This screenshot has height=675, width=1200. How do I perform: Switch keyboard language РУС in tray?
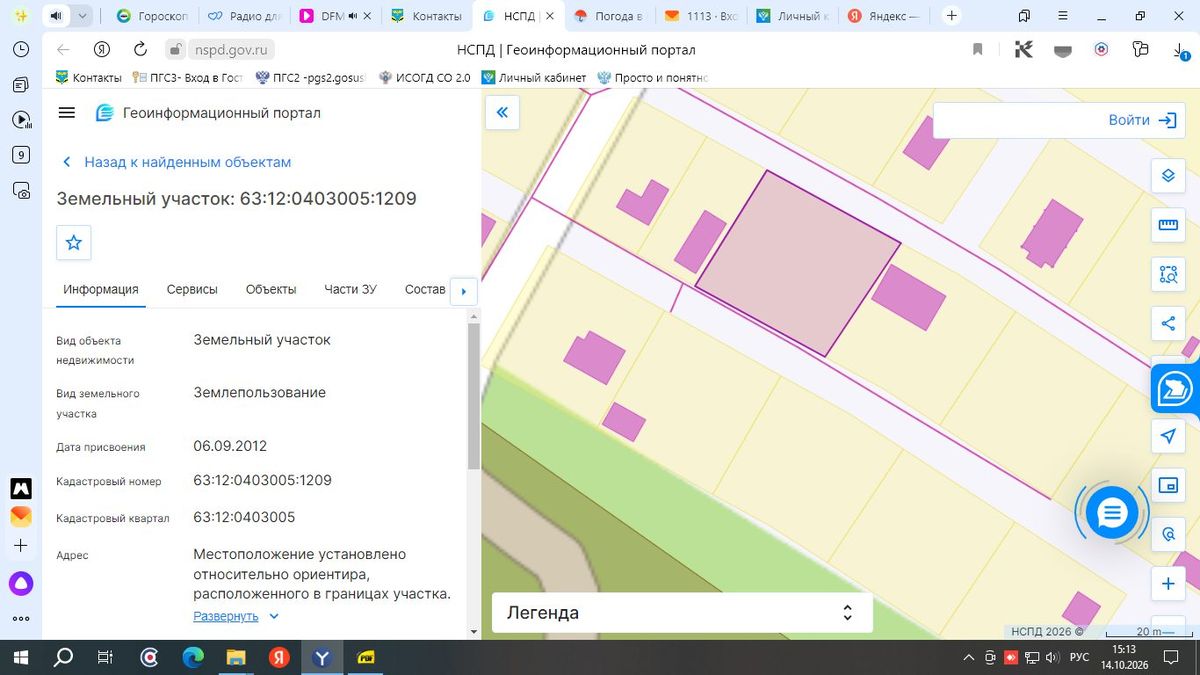tap(1079, 657)
